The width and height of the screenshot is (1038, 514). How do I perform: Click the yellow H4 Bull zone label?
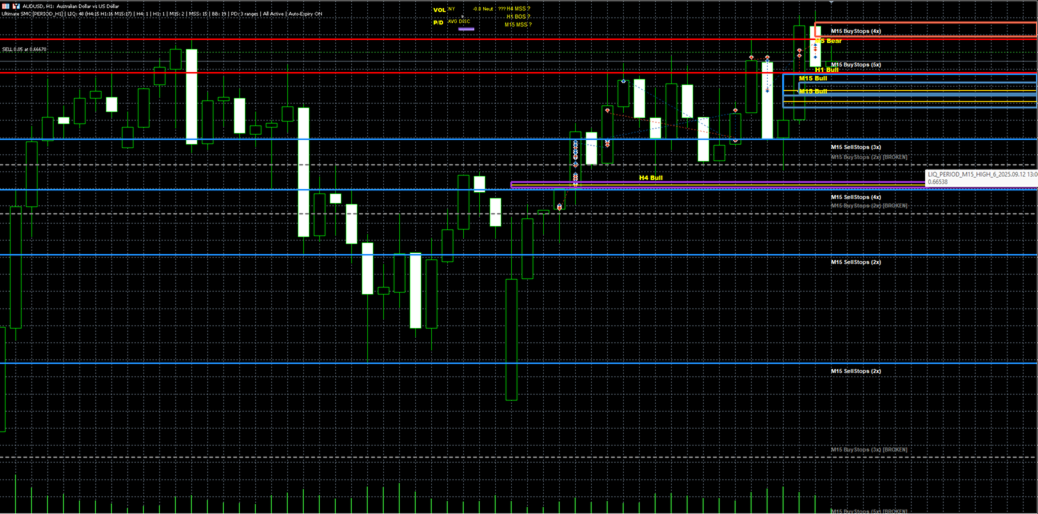[x=651, y=178]
